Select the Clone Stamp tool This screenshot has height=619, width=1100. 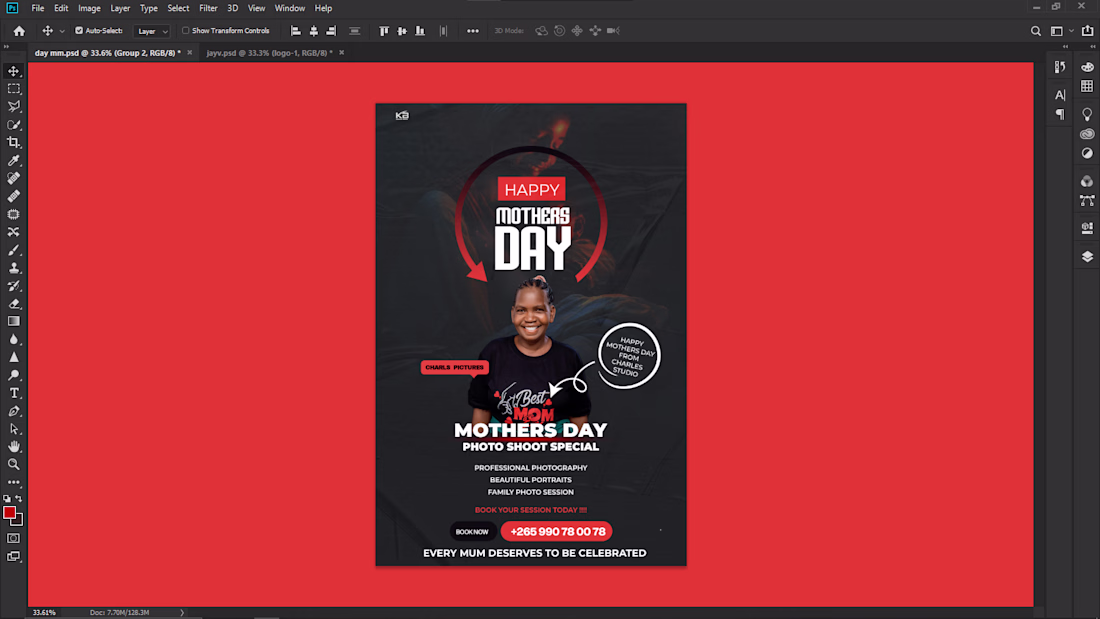13,268
